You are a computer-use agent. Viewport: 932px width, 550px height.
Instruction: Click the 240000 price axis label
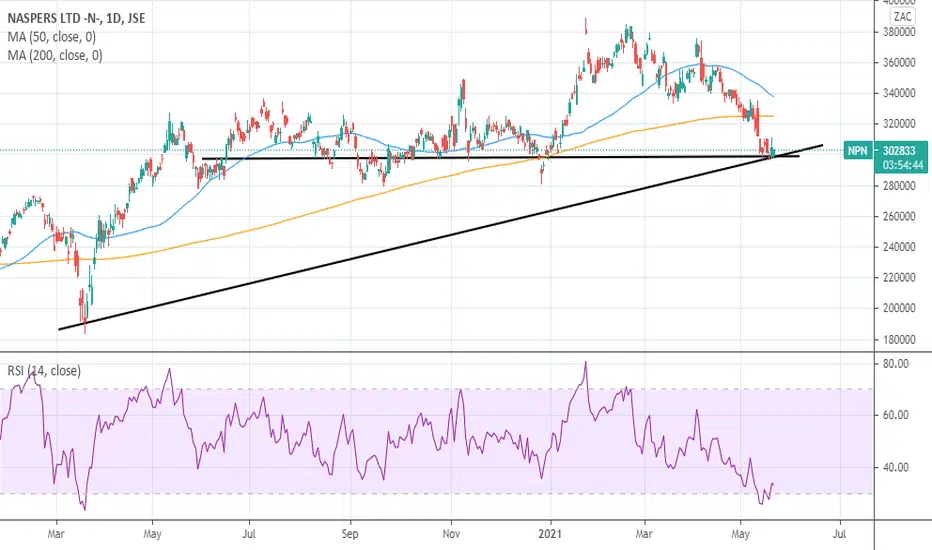(x=899, y=247)
